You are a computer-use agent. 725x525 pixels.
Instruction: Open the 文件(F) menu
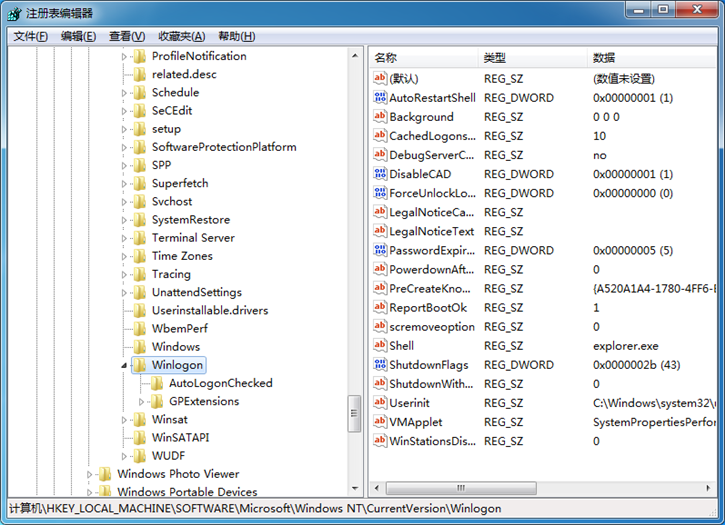click(x=31, y=36)
